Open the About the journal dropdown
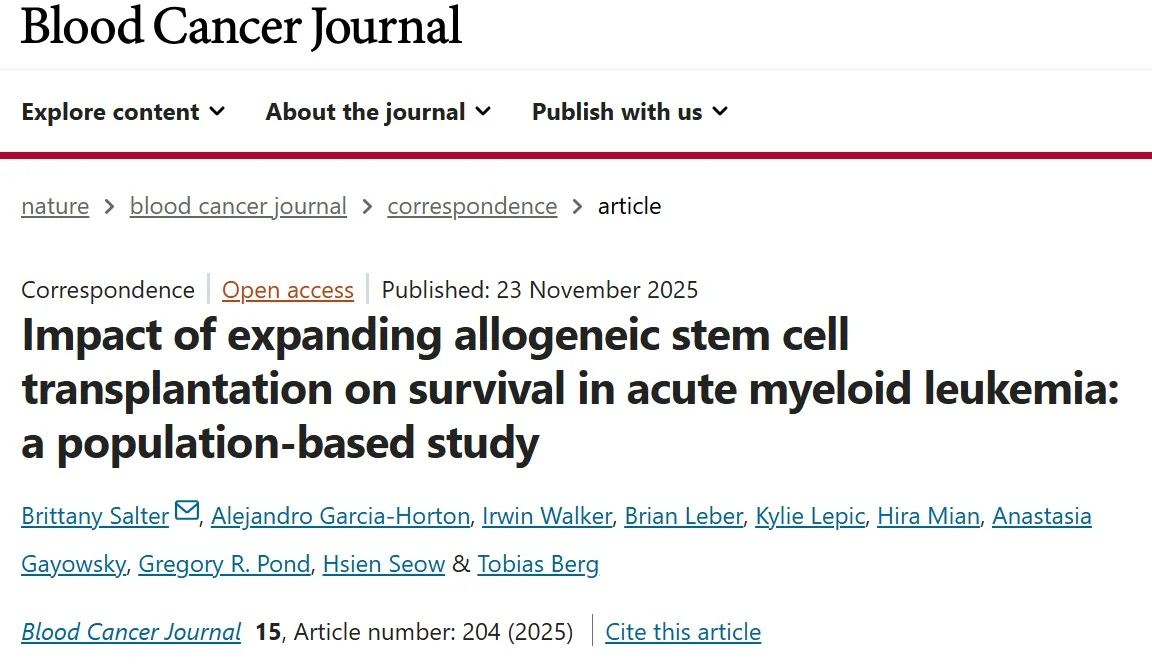The image size is (1152, 669). pyautogui.click(x=378, y=112)
